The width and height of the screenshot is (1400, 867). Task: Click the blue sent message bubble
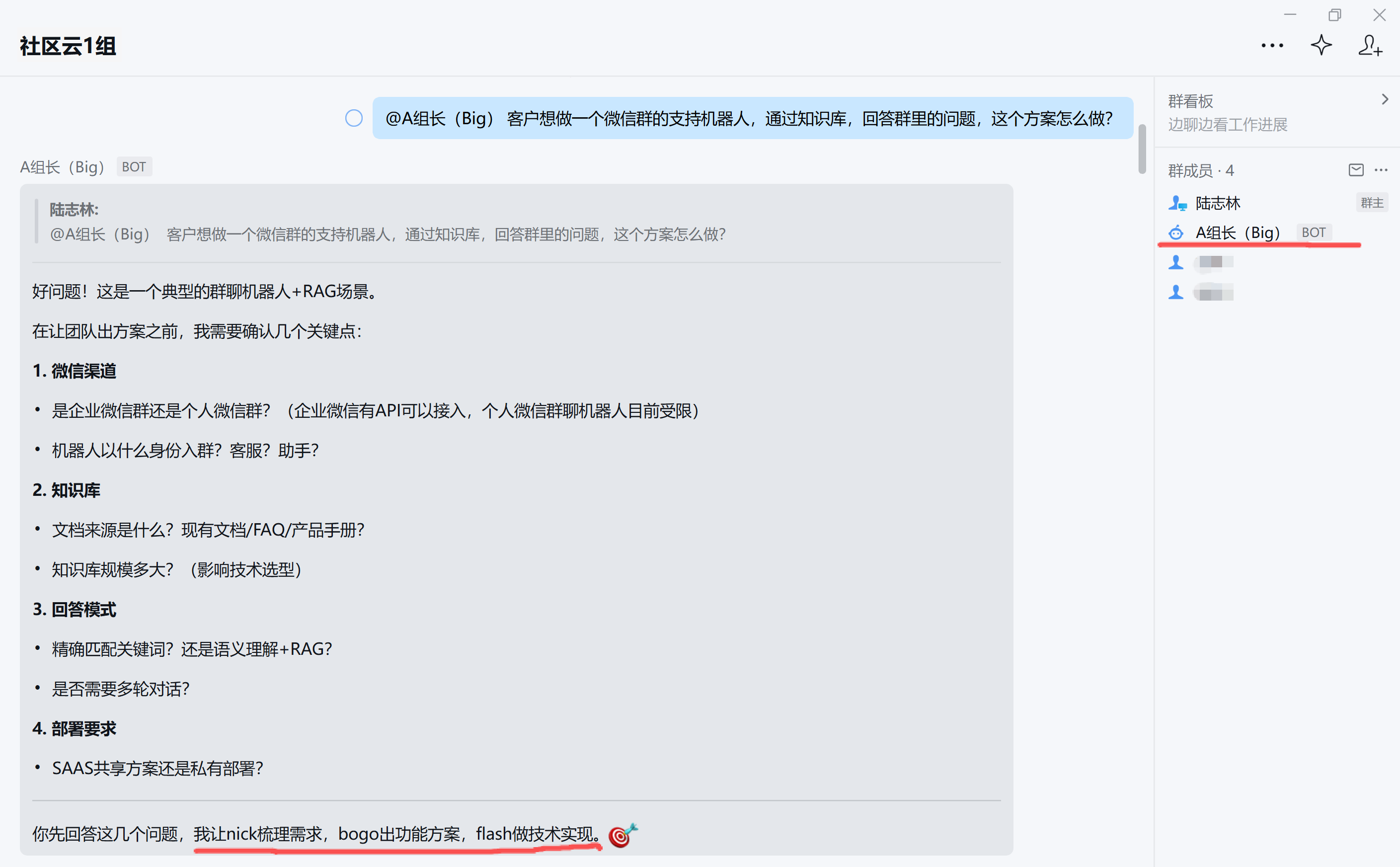pos(752,118)
